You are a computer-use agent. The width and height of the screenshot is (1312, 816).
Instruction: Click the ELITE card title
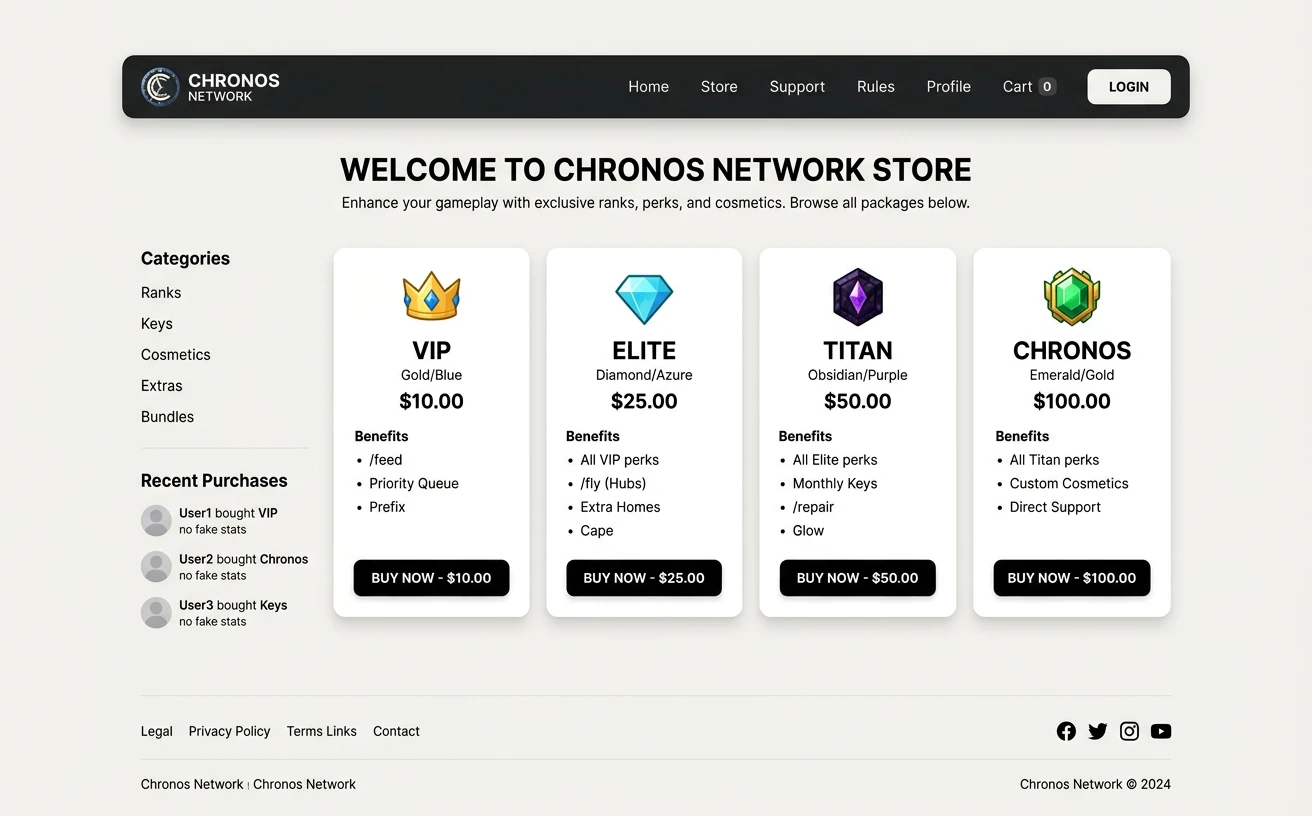[644, 351]
